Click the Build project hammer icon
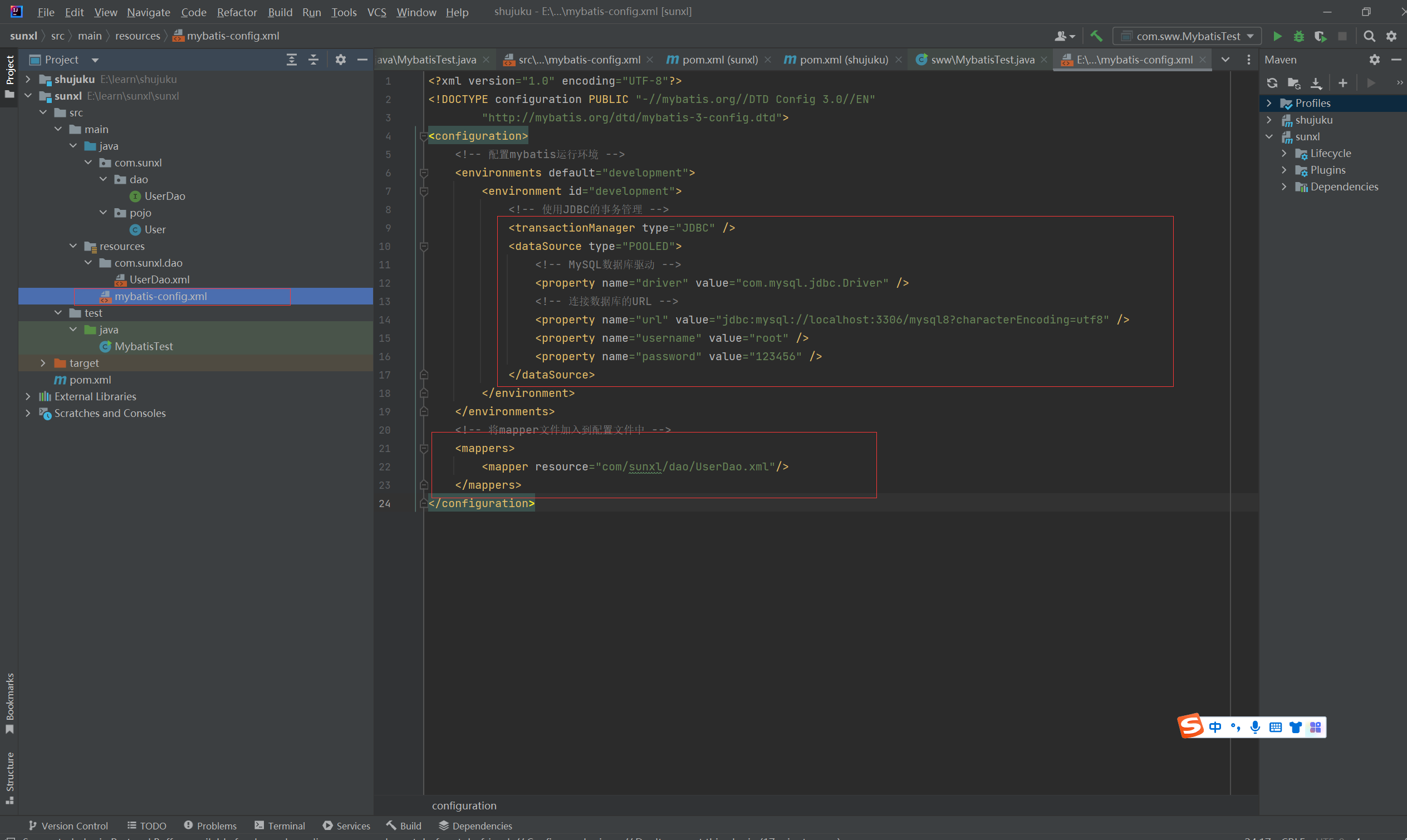Viewport: 1407px width, 840px height. tap(1097, 36)
